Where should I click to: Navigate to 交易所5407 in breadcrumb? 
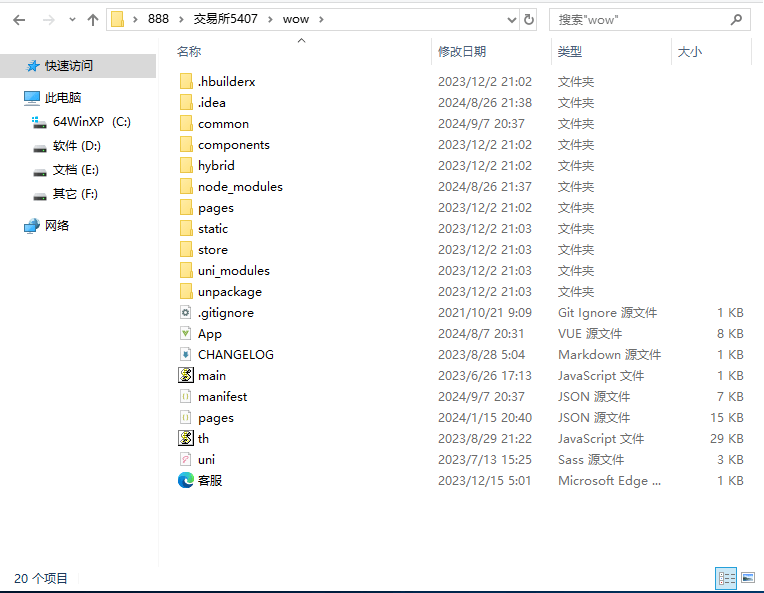pos(226,19)
